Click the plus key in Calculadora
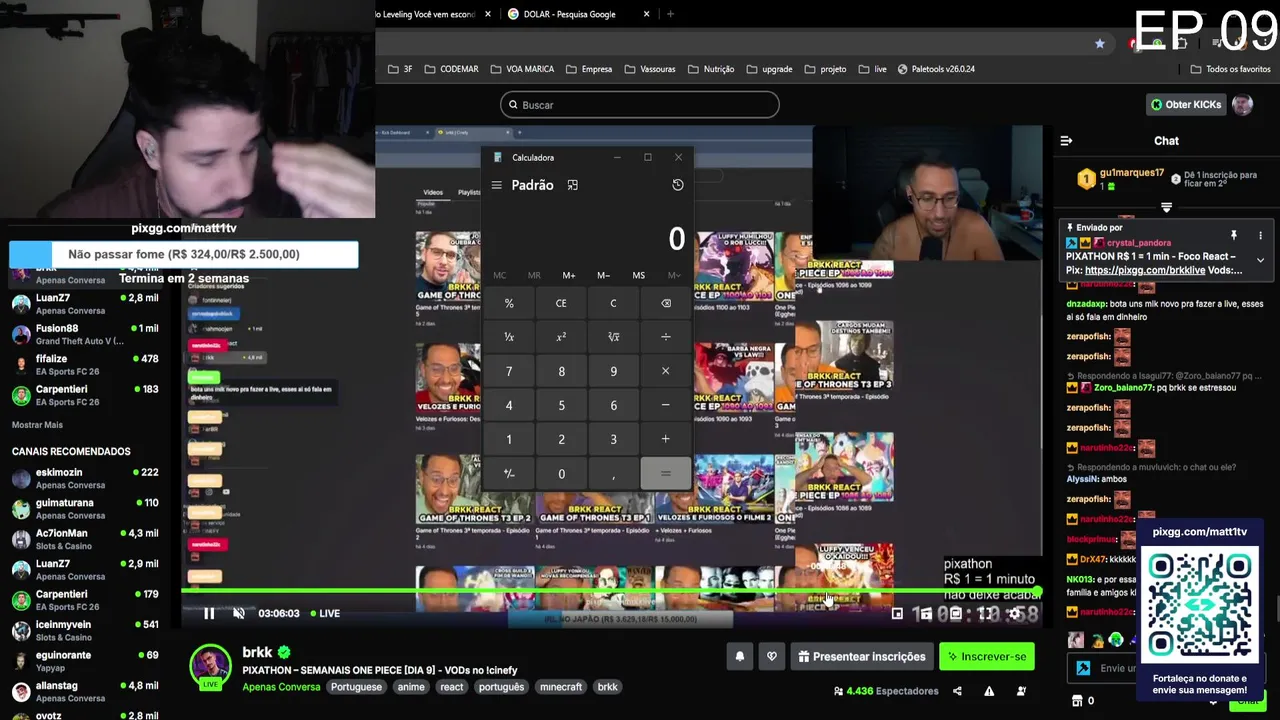 tap(666, 439)
